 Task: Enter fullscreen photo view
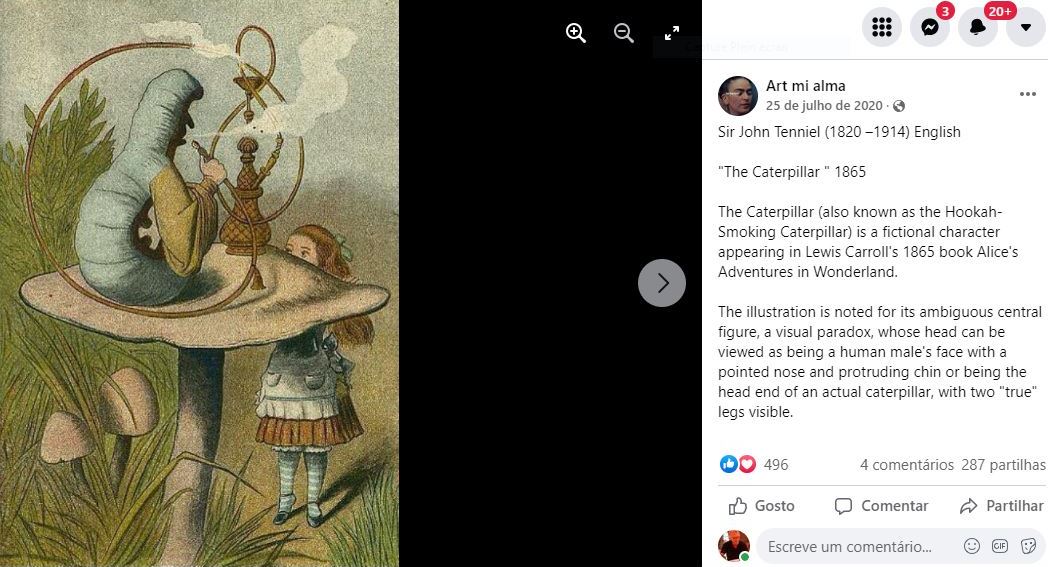pyautogui.click(x=672, y=33)
